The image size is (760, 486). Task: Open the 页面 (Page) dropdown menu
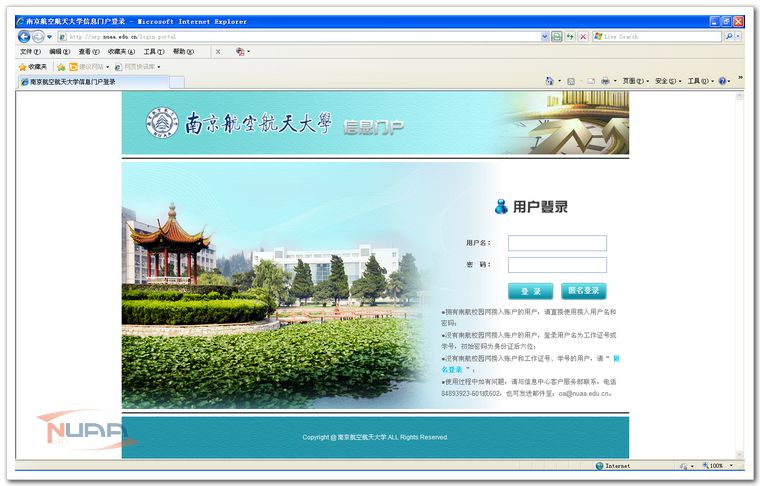(634, 81)
